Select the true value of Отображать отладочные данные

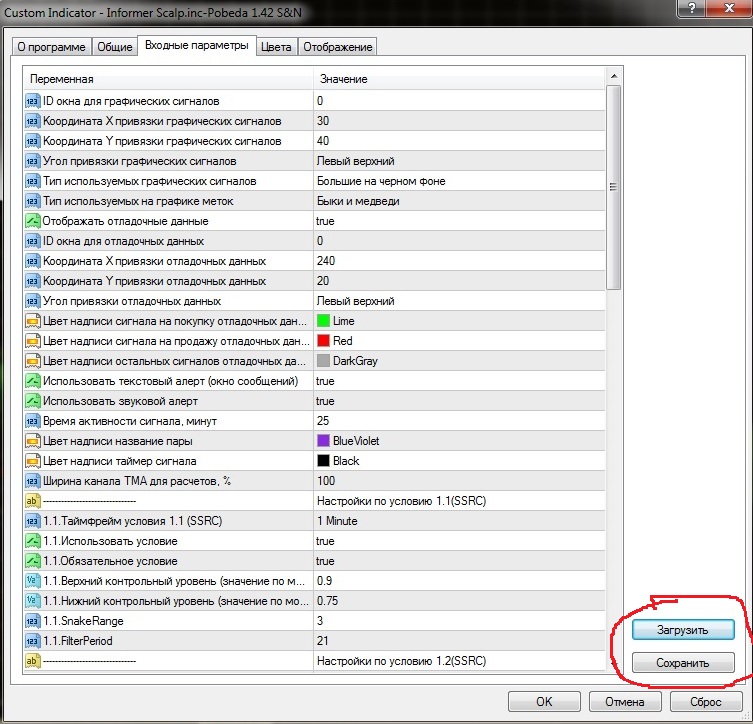click(x=325, y=221)
